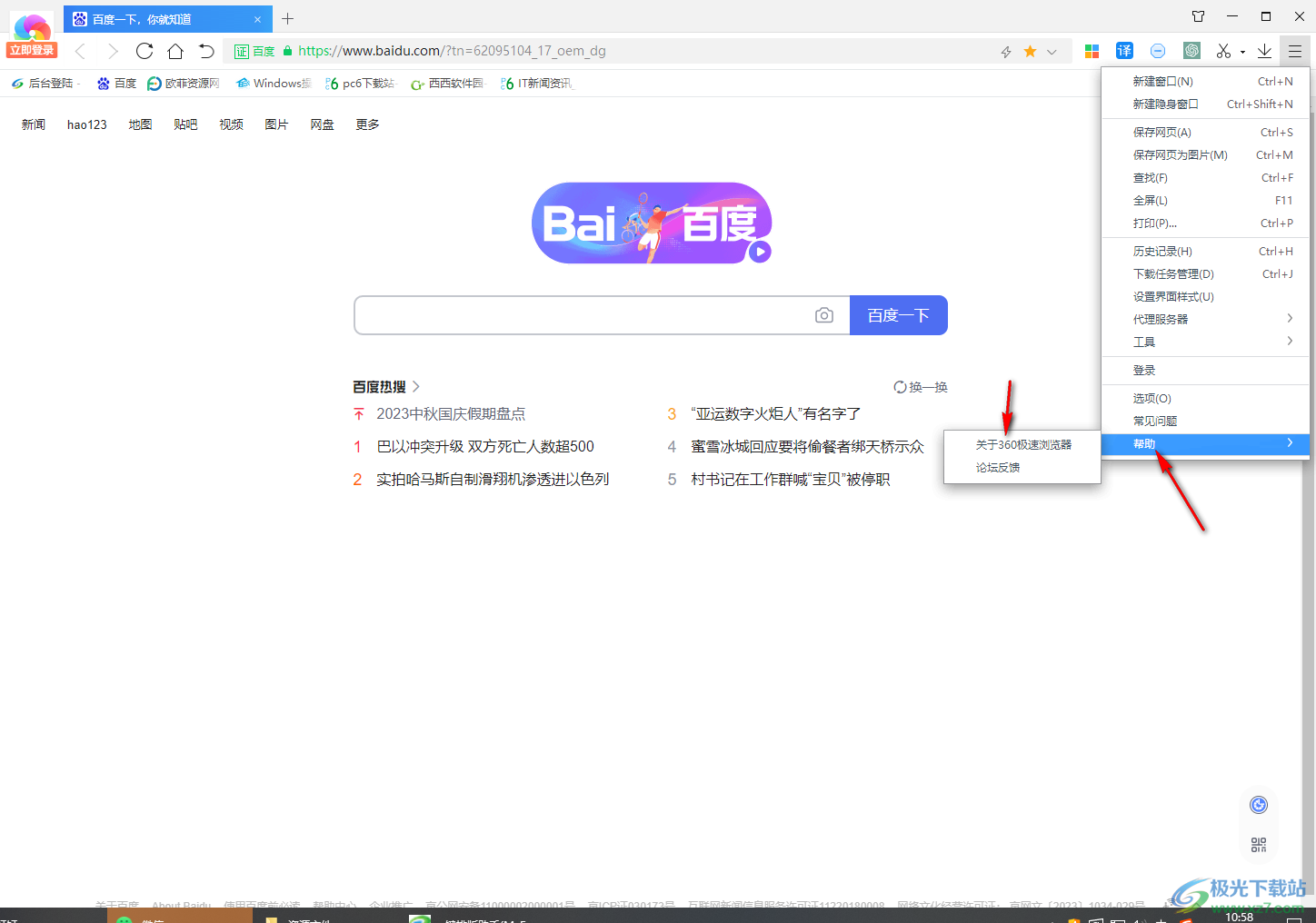Expand 百度热搜 heading chevron
The image size is (1316, 923).
[416, 386]
